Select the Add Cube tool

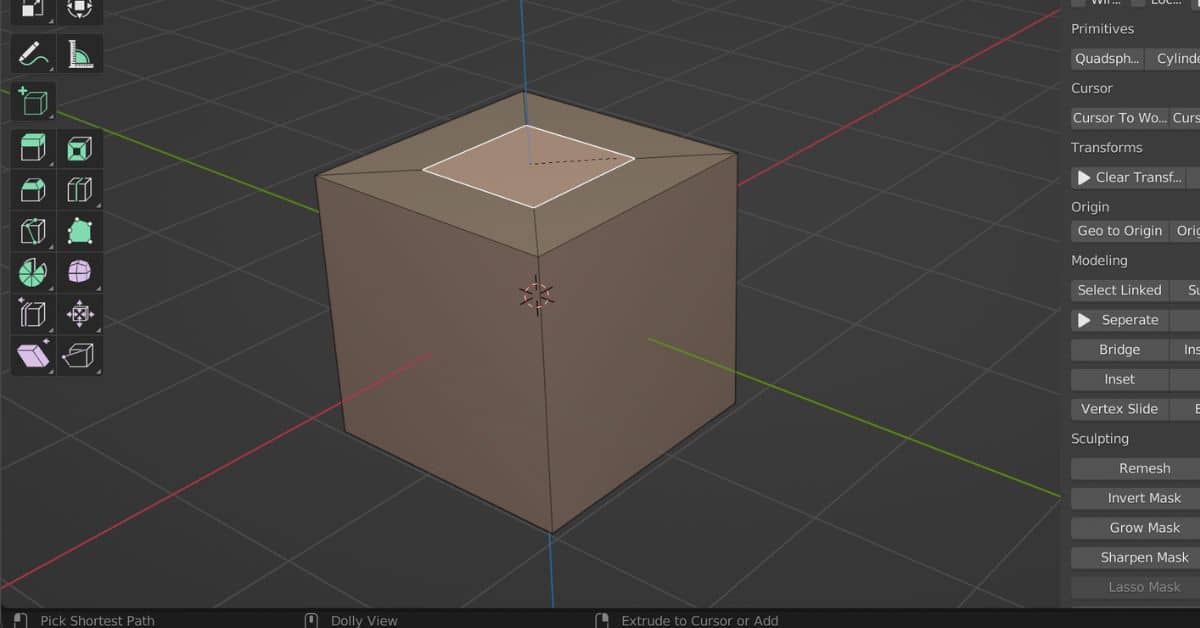33,102
